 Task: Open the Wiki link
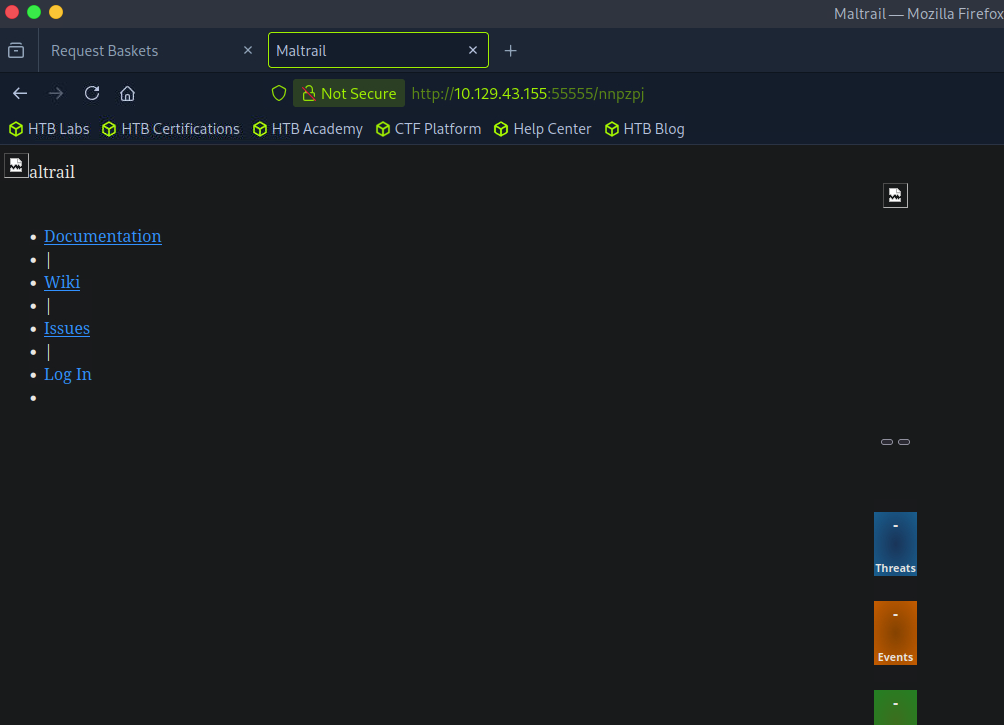pyautogui.click(x=62, y=282)
